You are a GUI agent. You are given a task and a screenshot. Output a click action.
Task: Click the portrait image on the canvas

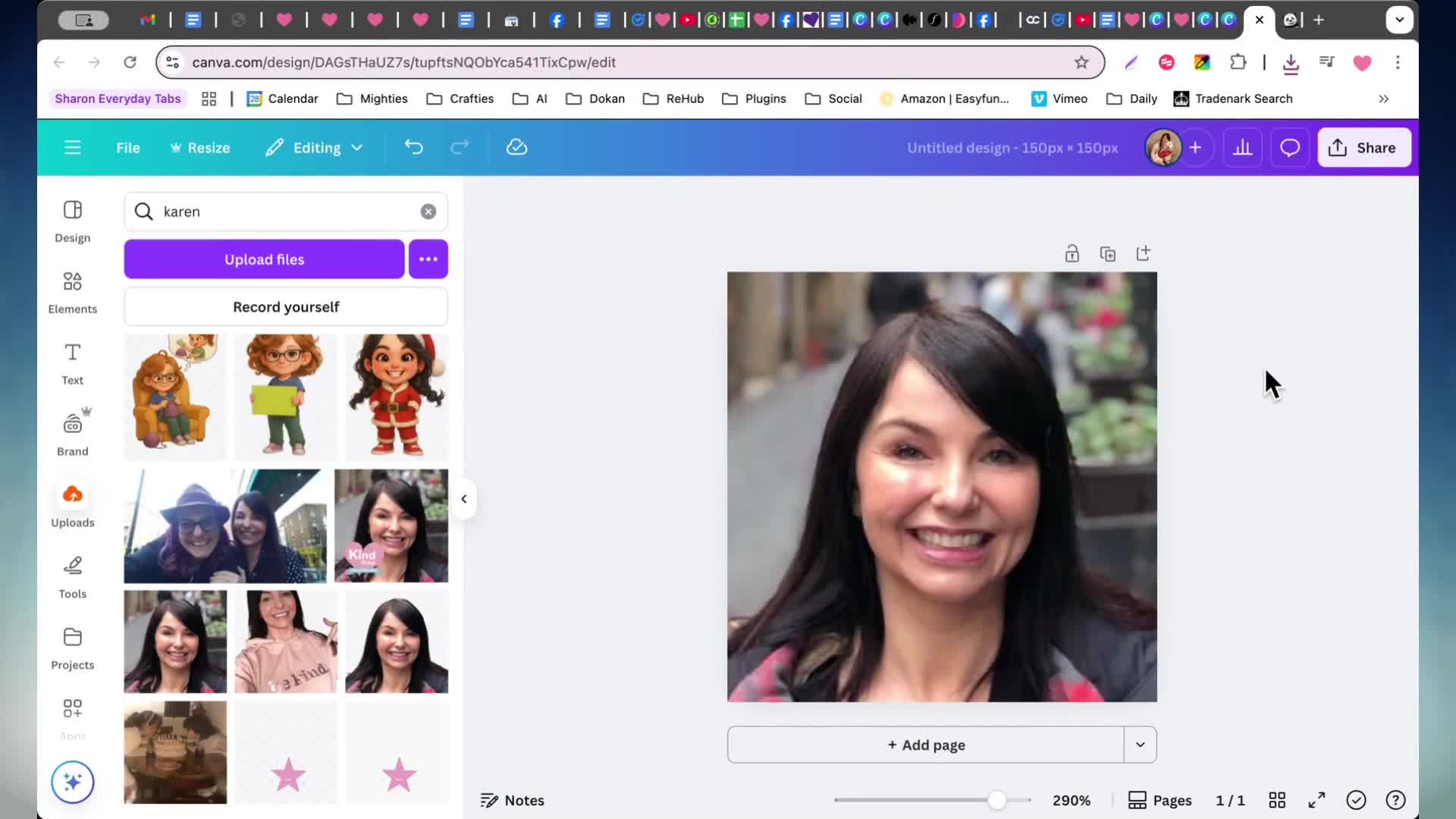(942, 487)
